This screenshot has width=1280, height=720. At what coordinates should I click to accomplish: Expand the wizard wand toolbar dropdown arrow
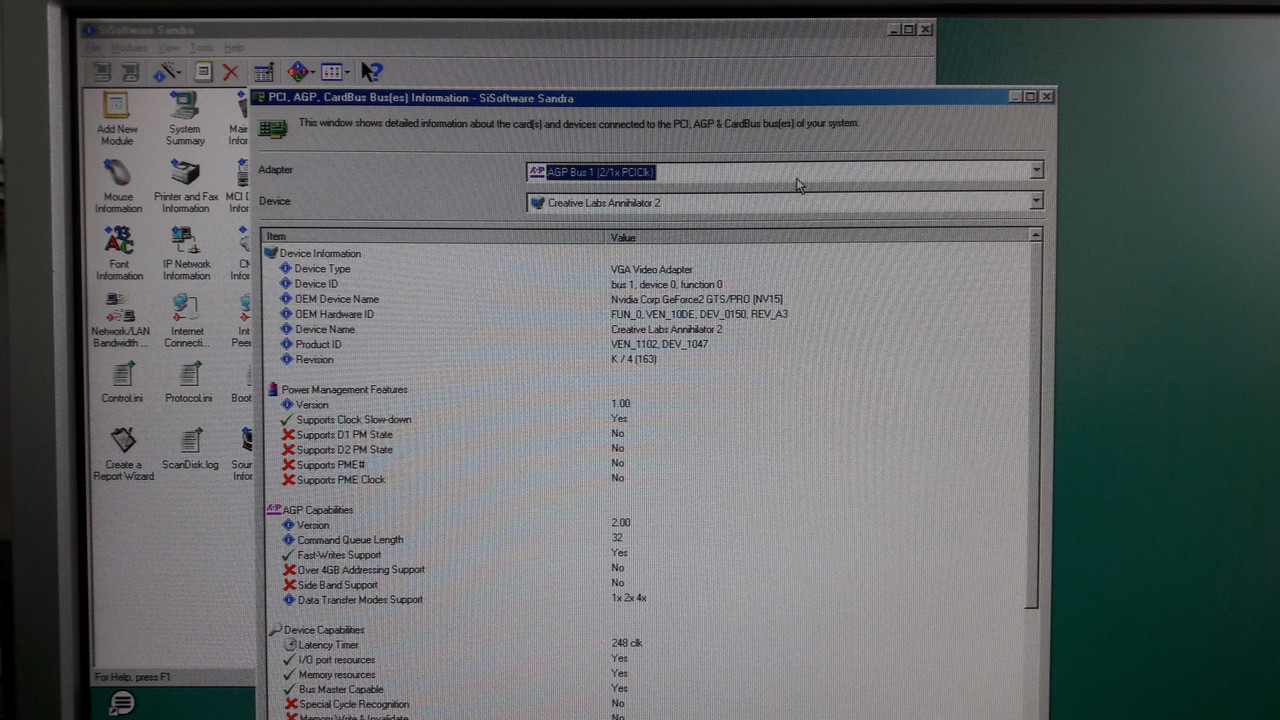[177, 72]
